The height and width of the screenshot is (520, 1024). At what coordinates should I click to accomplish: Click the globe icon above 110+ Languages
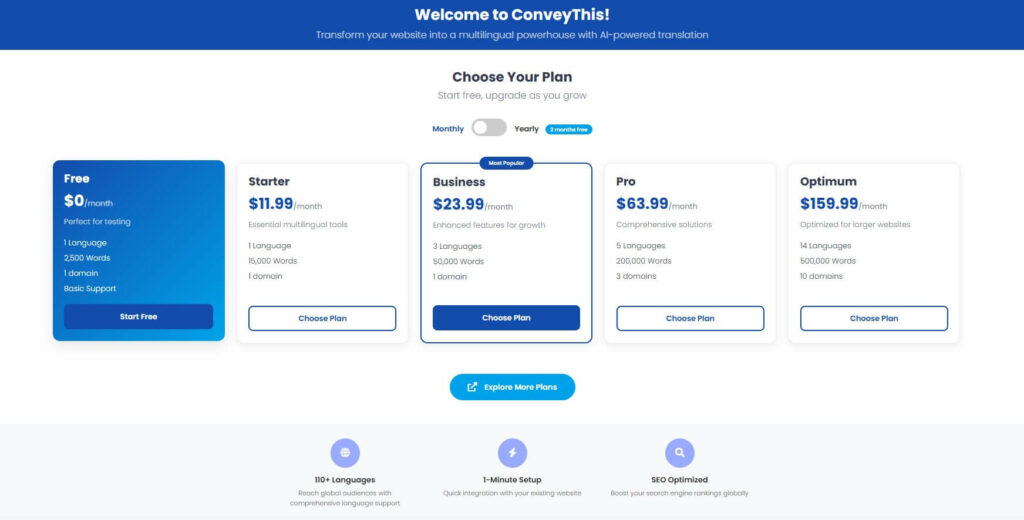click(x=345, y=453)
